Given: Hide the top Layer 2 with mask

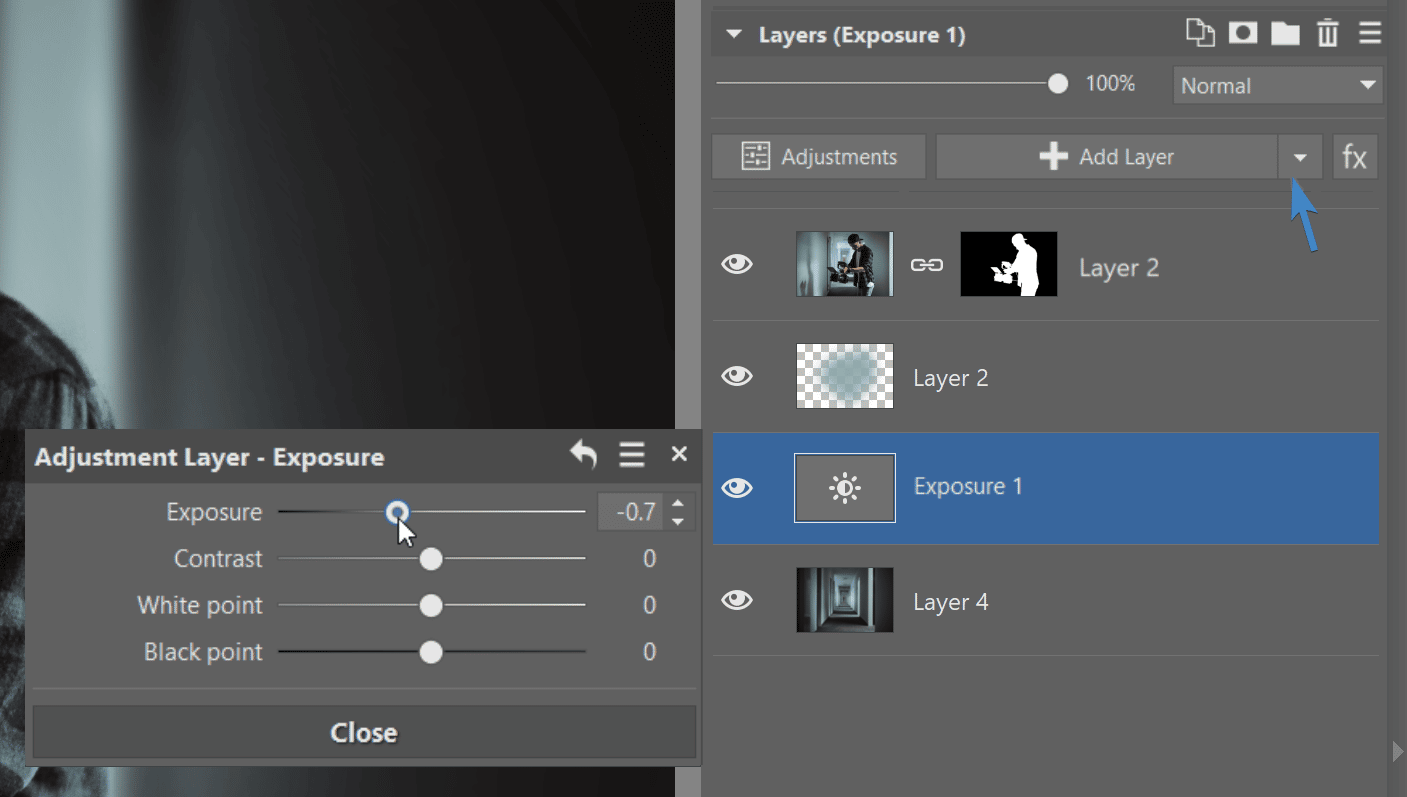Looking at the screenshot, I should [x=737, y=264].
